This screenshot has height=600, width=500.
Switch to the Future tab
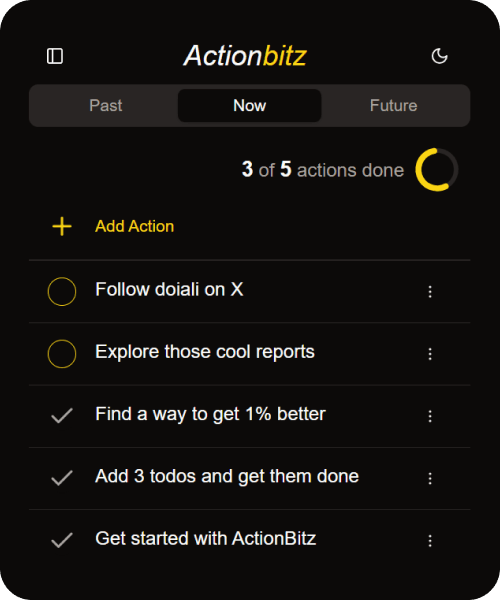pyautogui.click(x=393, y=106)
